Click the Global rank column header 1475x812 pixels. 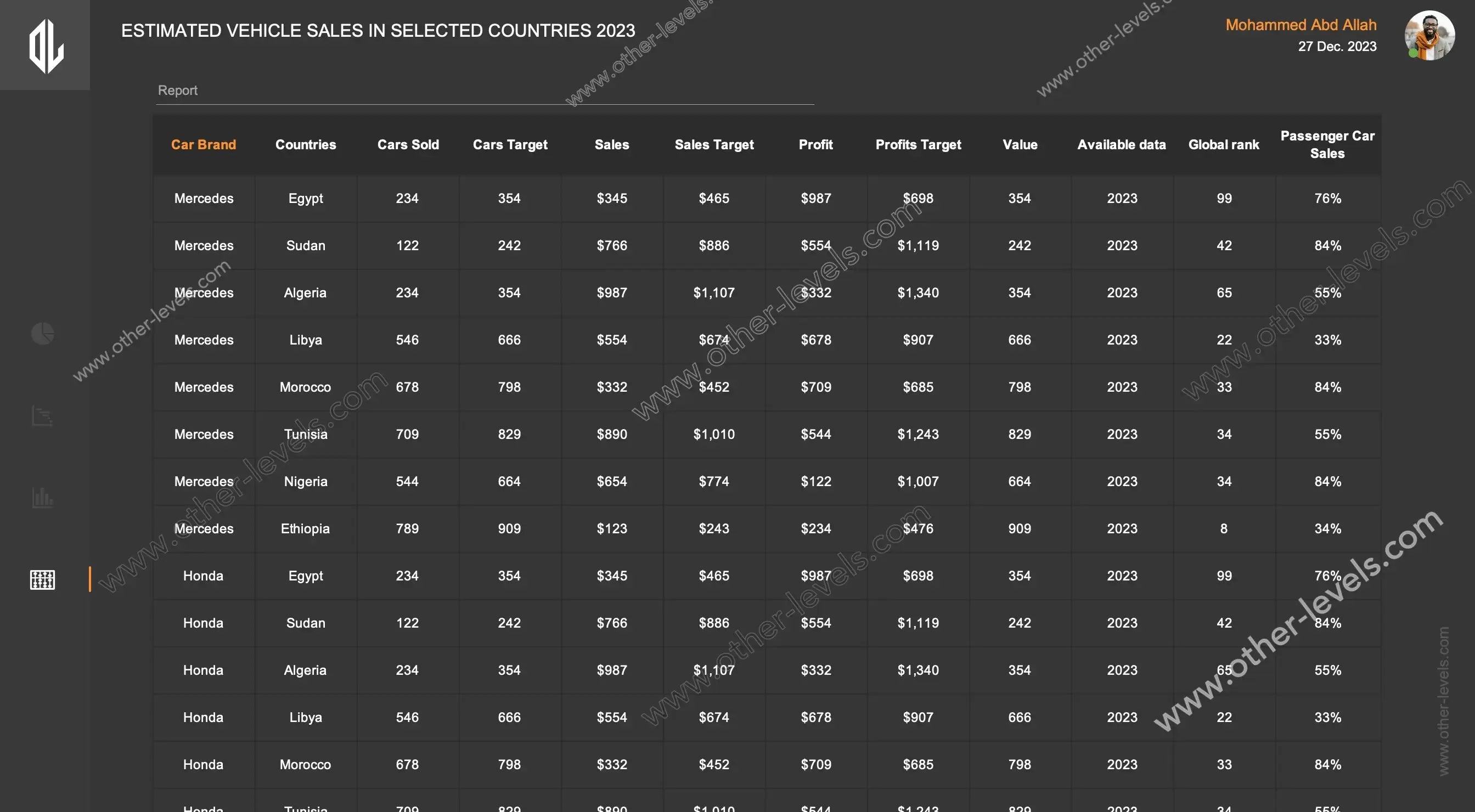coord(1224,144)
